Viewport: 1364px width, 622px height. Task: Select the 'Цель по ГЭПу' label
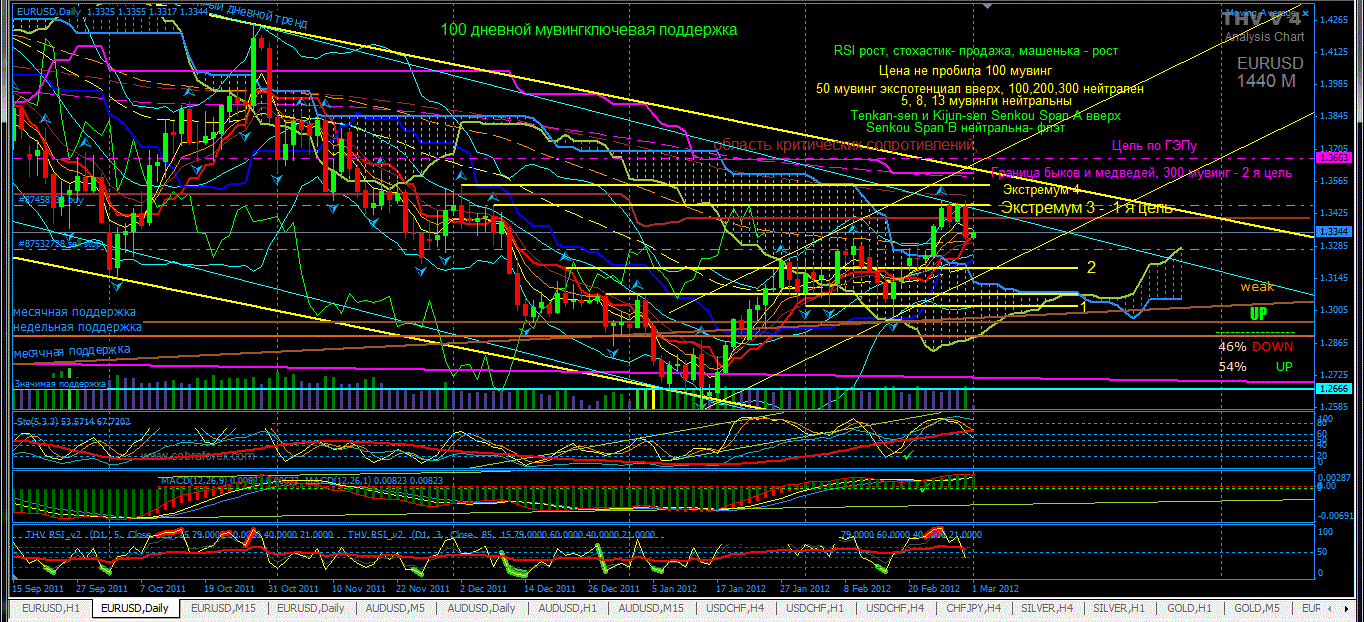(1154, 146)
